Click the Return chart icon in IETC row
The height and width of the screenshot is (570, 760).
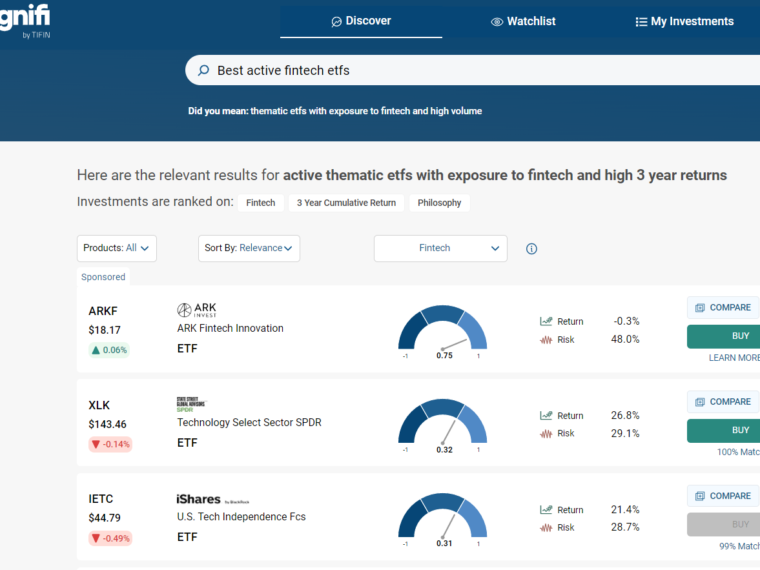click(x=546, y=510)
